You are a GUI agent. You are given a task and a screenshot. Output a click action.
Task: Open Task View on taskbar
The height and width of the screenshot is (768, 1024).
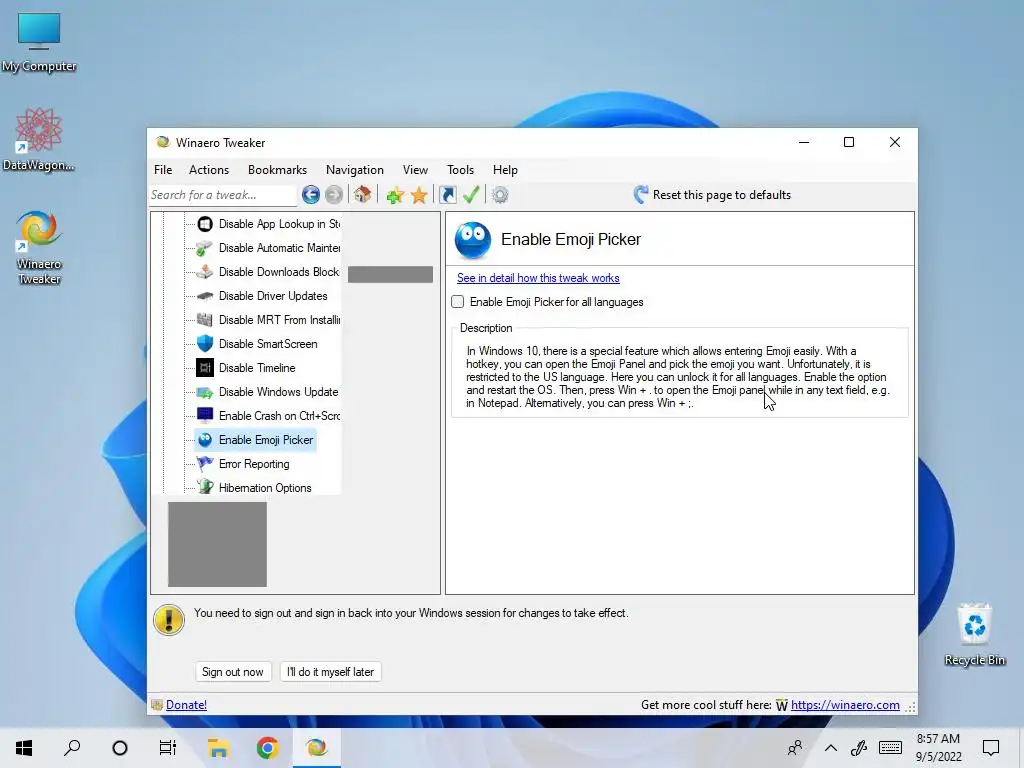[168, 748]
